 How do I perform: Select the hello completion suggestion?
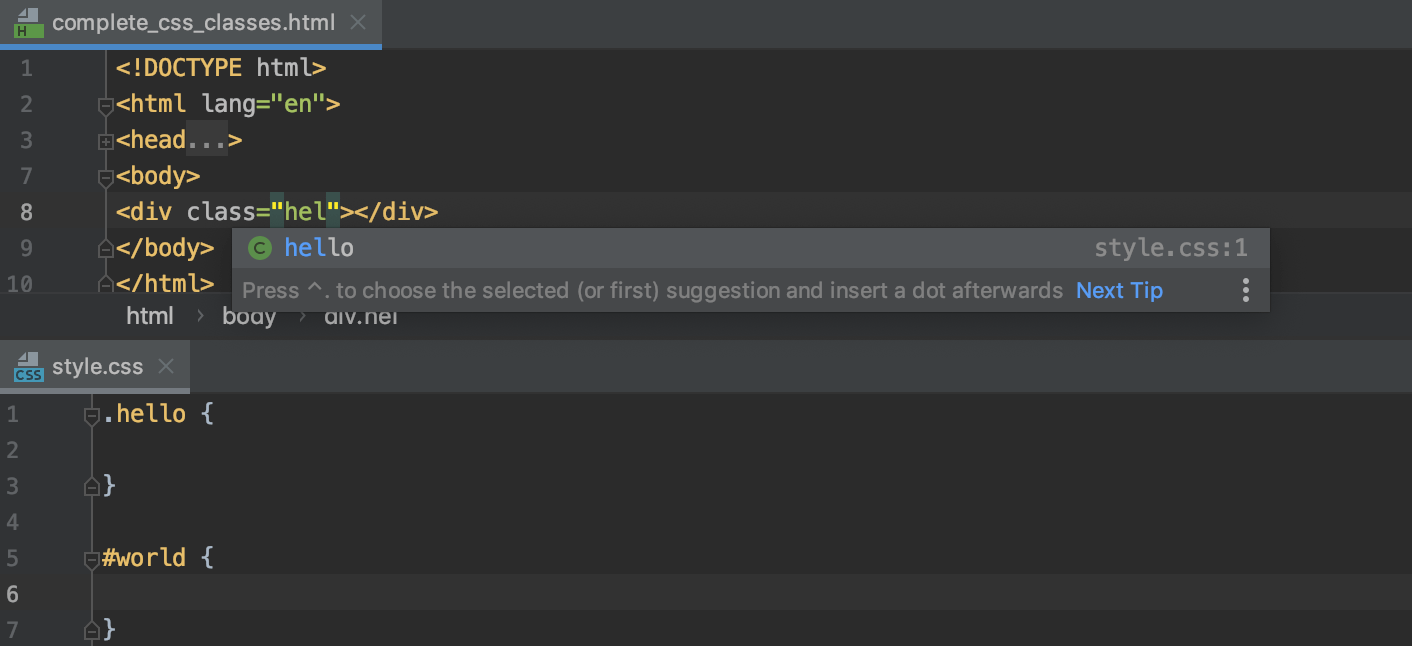click(x=319, y=247)
